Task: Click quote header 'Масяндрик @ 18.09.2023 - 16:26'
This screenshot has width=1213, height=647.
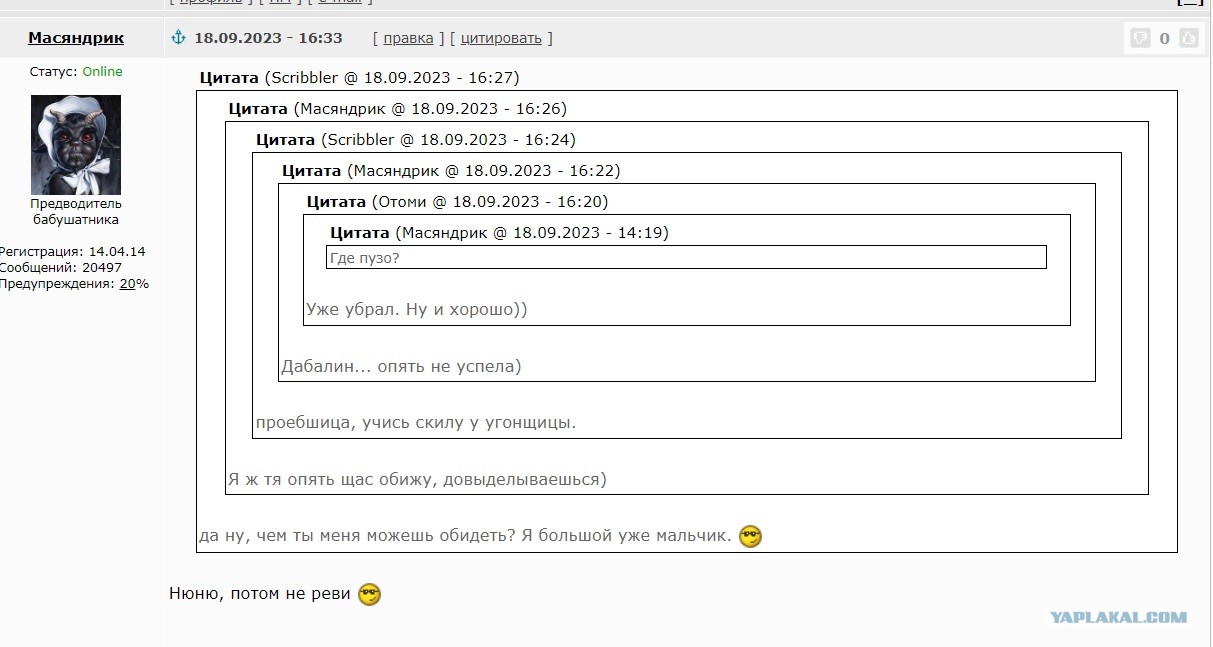Action: pyautogui.click(x=430, y=109)
